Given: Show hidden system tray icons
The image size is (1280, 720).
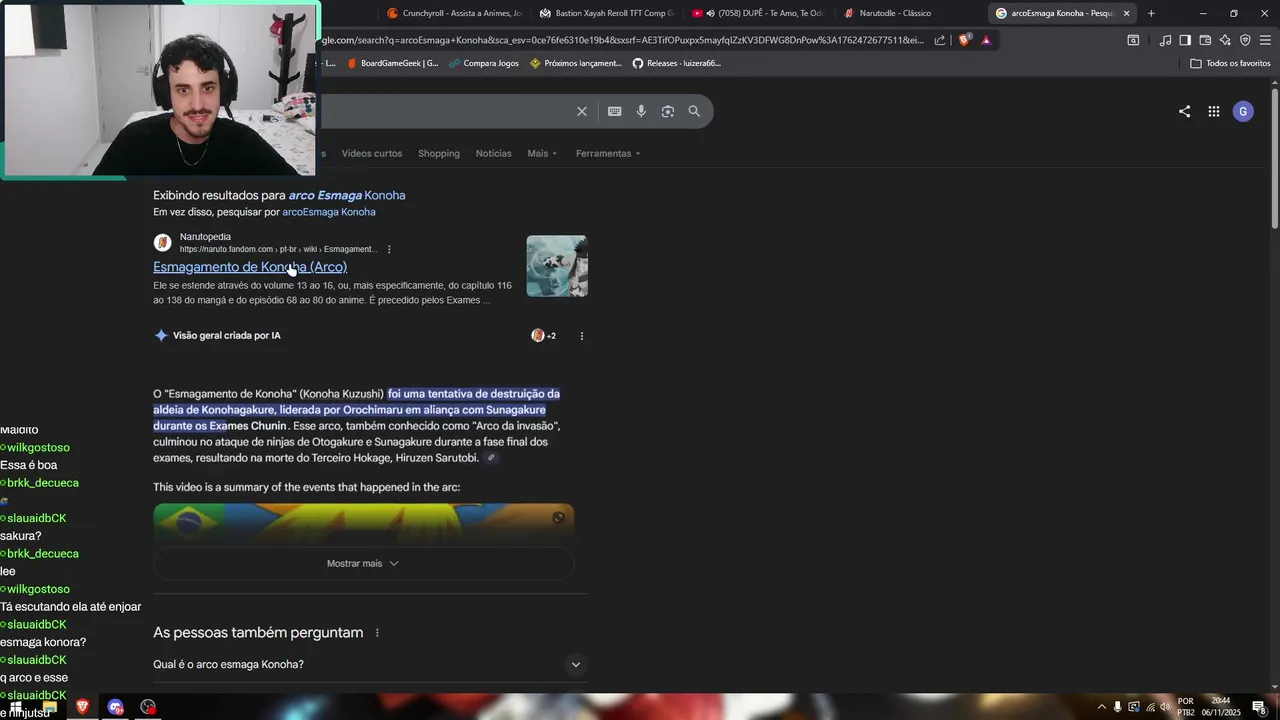Looking at the screenshot, I should (x=1102, y=707).
